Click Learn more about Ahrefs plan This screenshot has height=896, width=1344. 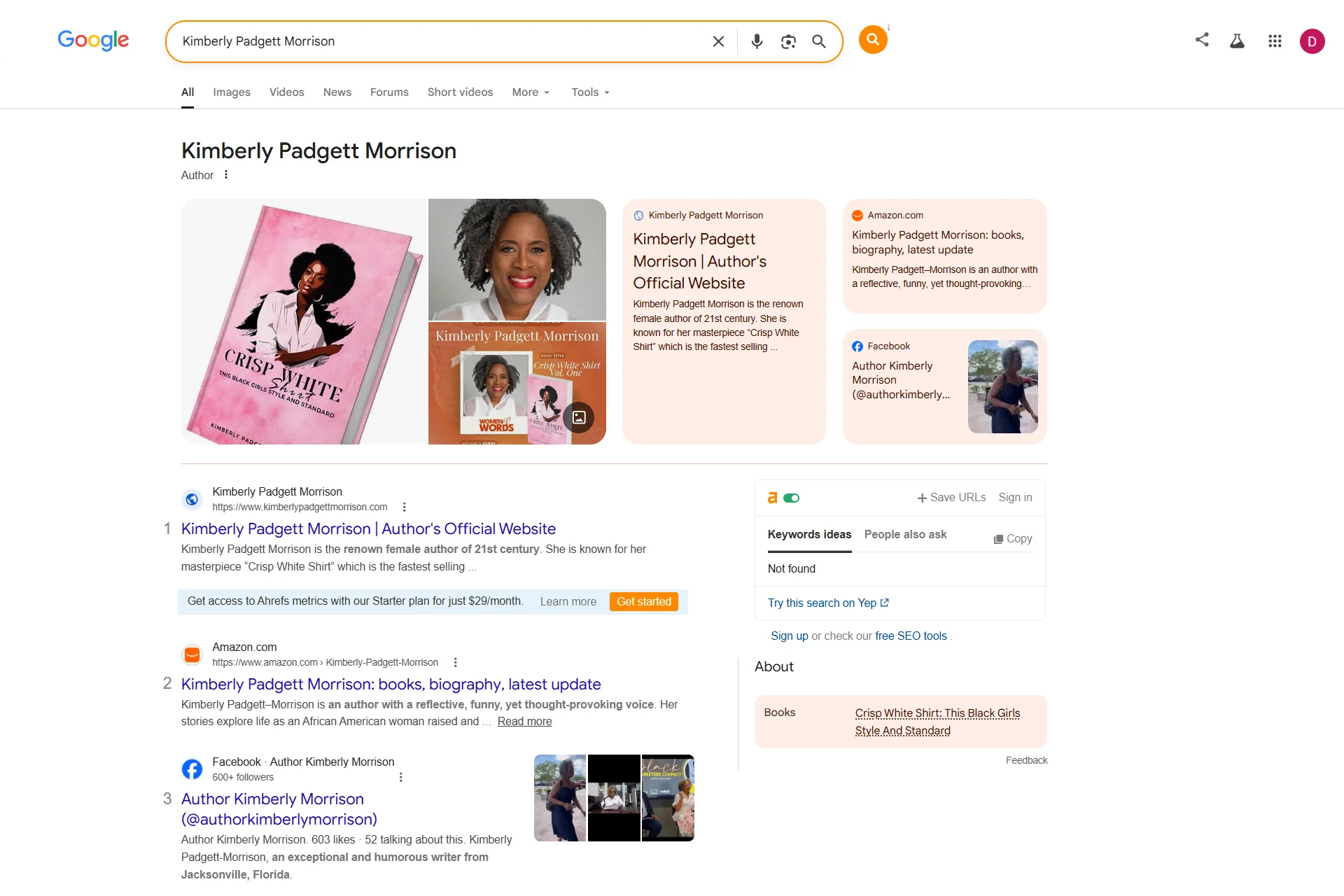568,602
